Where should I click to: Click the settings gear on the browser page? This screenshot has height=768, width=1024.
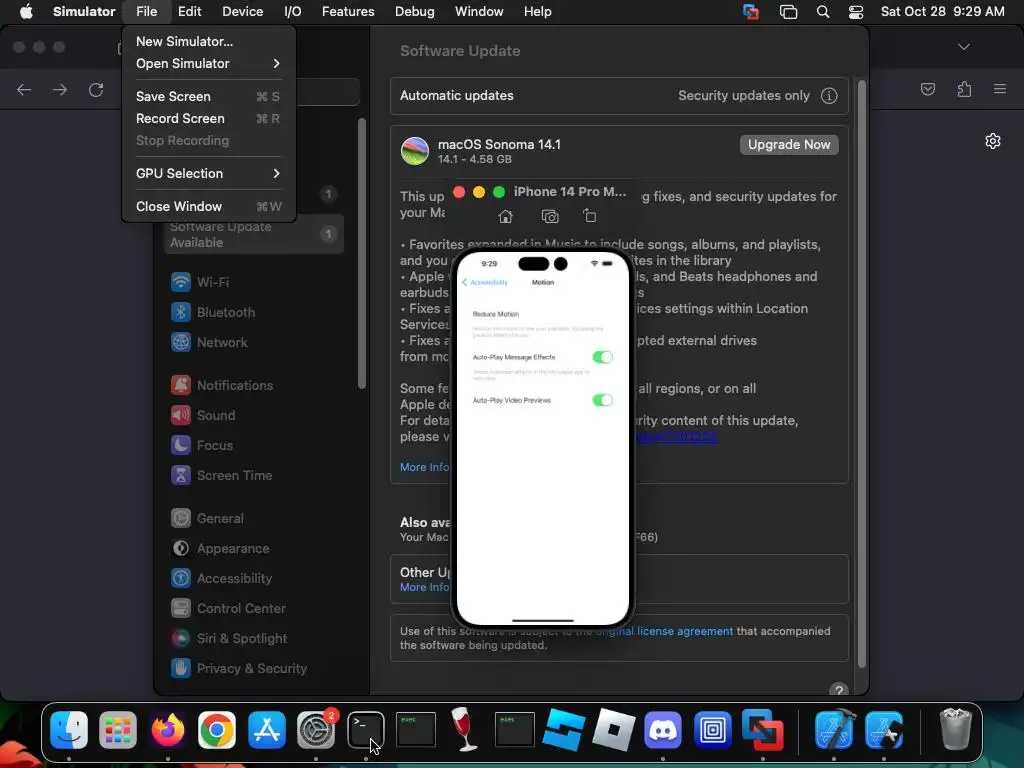(993, 141)
